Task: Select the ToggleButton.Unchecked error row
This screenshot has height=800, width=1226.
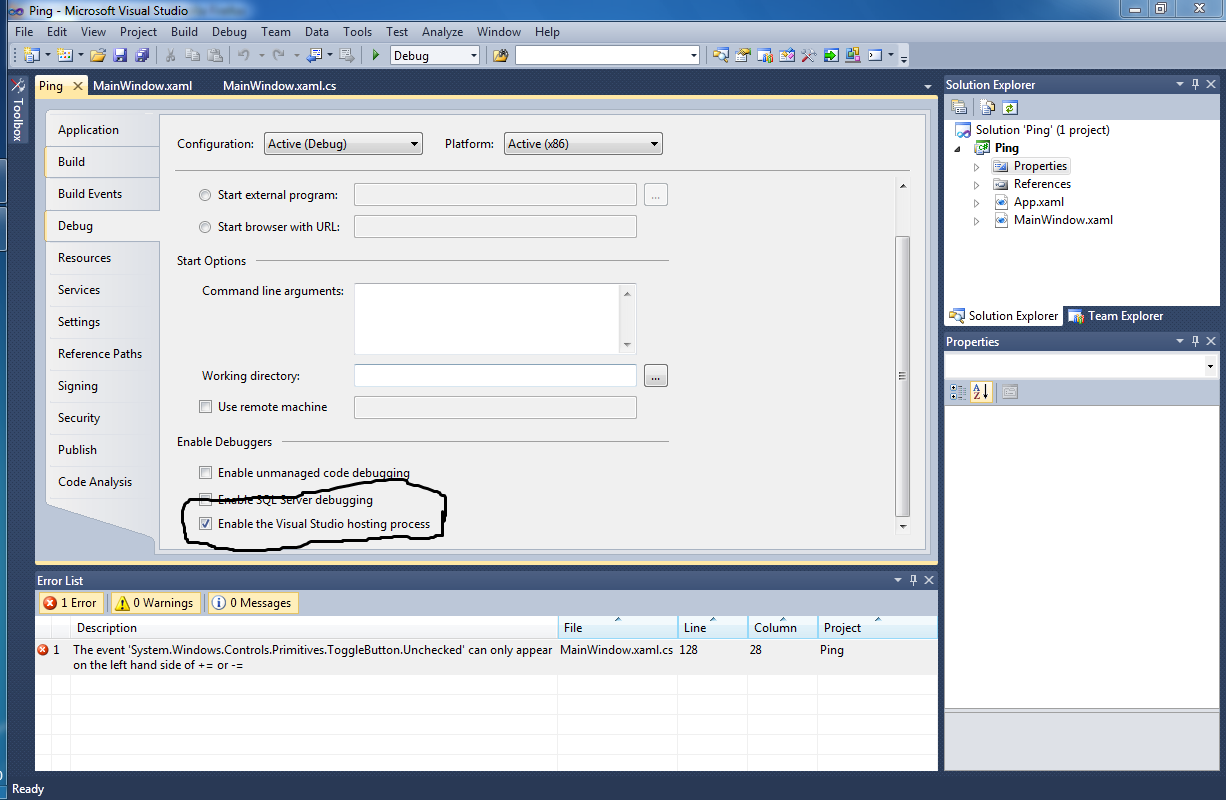Action: coord(486,657)
